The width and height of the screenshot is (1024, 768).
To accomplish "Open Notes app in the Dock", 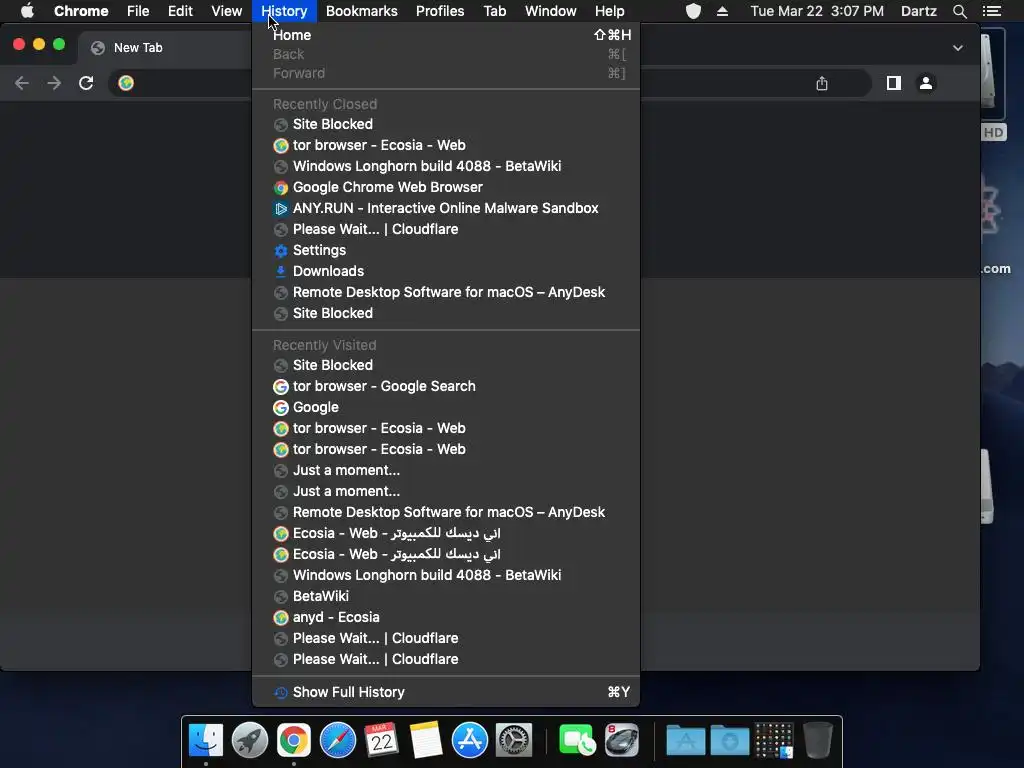I will pos(426,740).
